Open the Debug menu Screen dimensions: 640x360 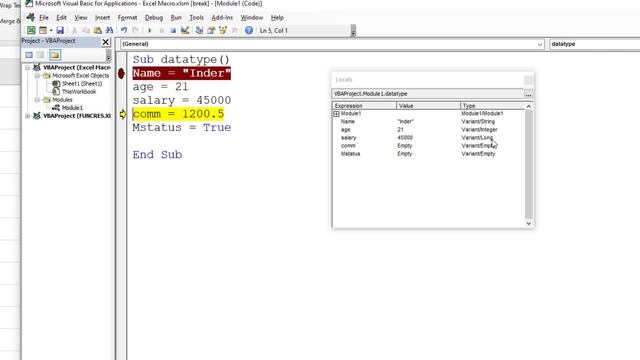coord(154,18)
